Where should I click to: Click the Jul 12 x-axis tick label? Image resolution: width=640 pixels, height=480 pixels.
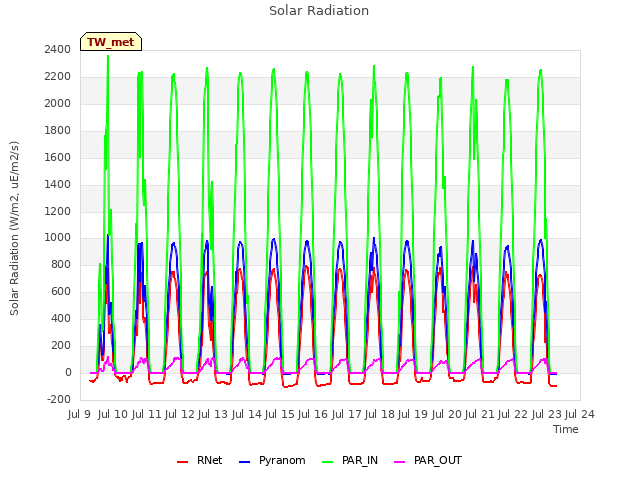tap(180, 414)
